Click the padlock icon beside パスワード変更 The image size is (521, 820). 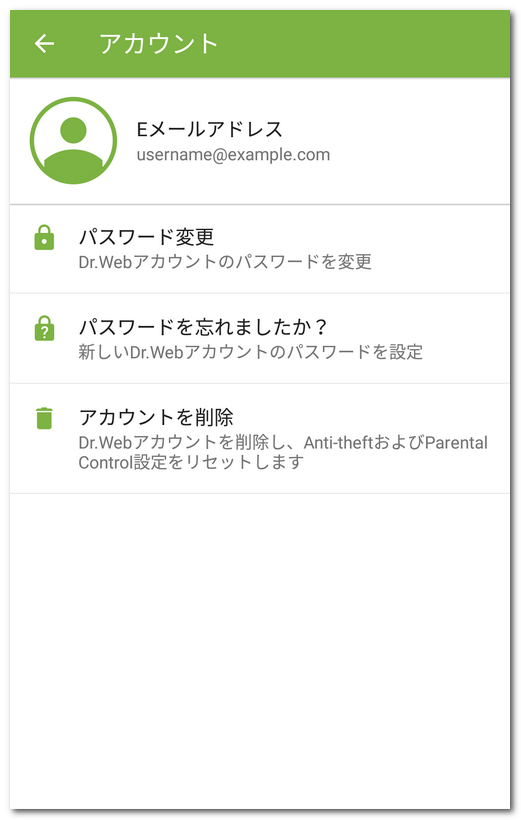(x=44, y=237)
